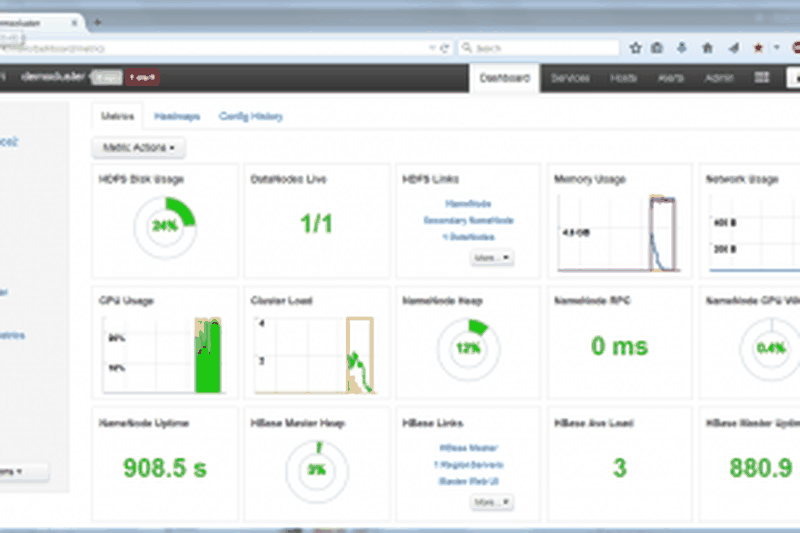
Task: Open the URL history dropdown arrow
Action: tap(432, 48)
